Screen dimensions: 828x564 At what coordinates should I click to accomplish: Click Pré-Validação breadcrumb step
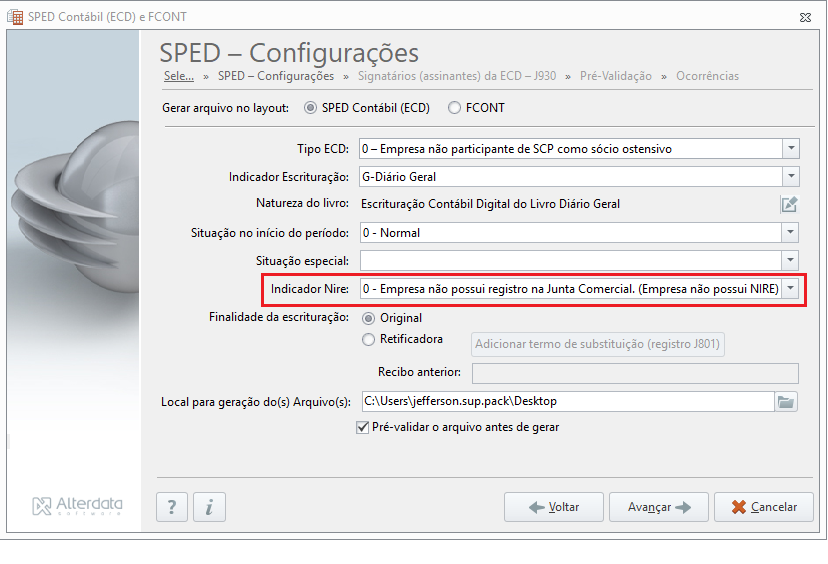(x=616, y=76)
